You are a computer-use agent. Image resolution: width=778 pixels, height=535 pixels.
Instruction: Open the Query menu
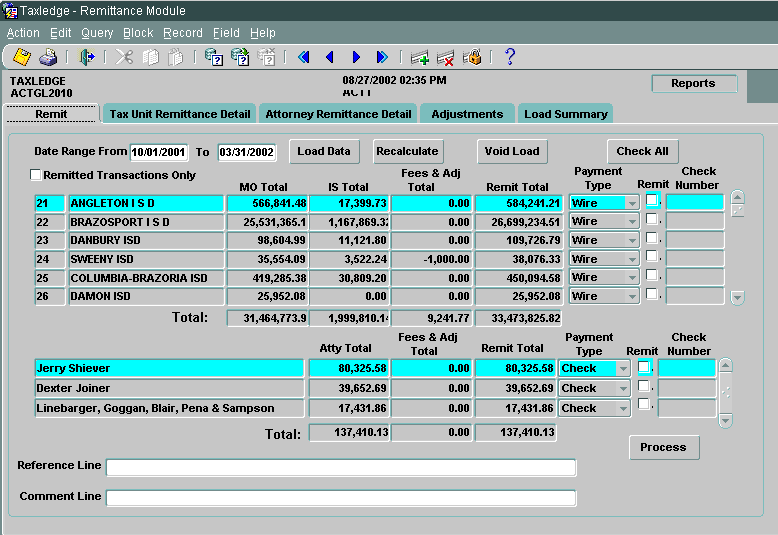pos(97,33)
